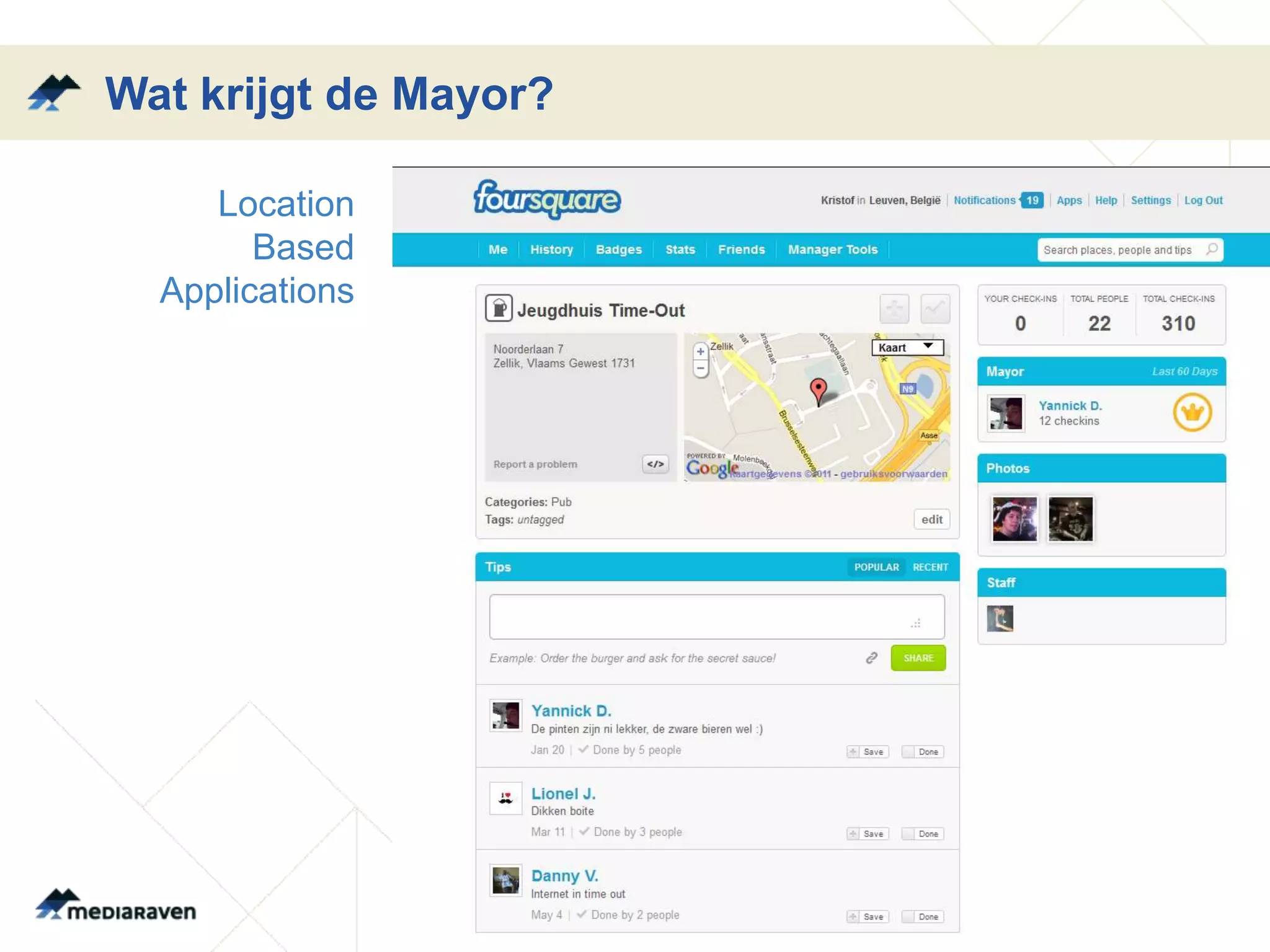Click 'Noorderlaan 7' address text
Viewport: 1270px width, 952px height.
coord(528,349)
